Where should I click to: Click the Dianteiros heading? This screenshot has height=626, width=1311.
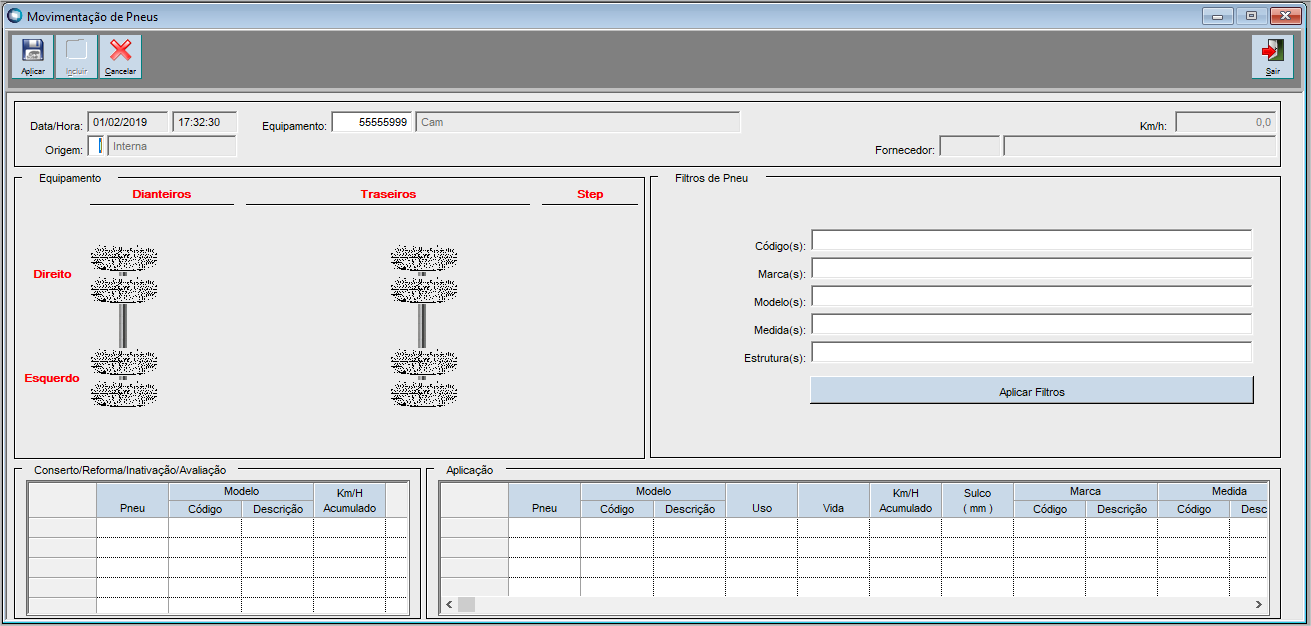pos(162,194)
